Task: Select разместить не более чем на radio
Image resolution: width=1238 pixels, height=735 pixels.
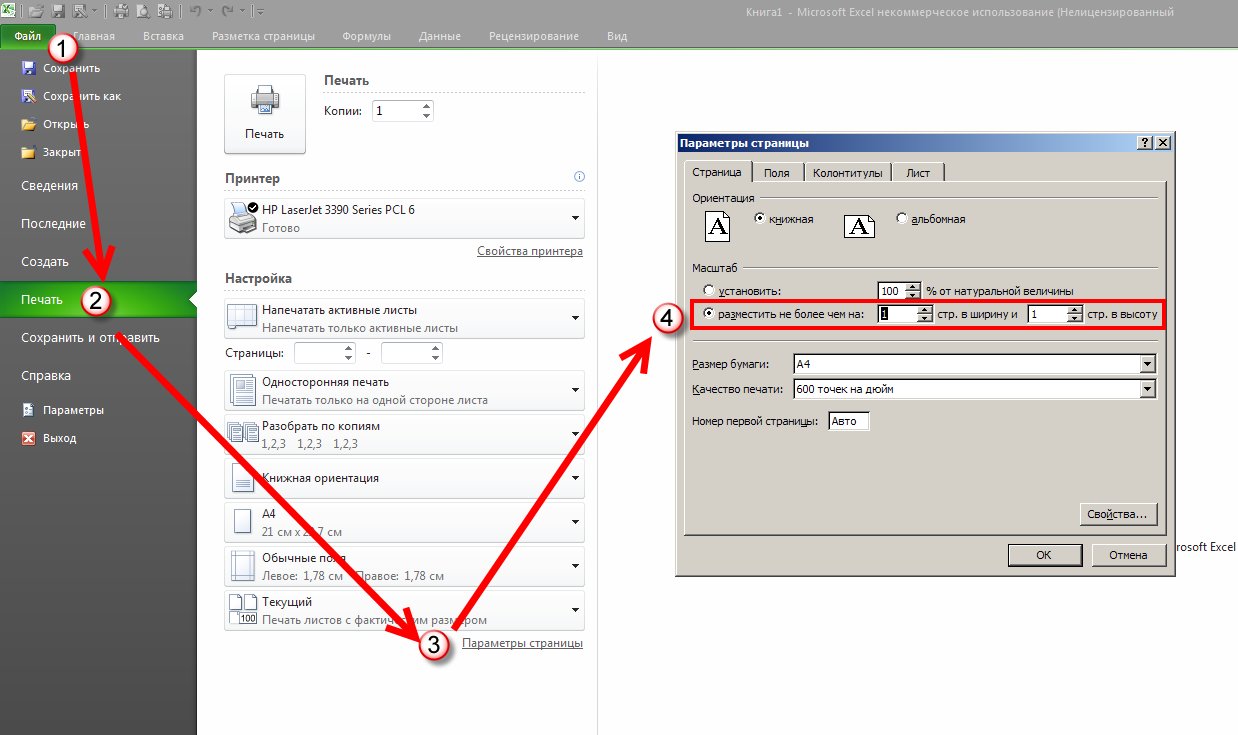Action: click(x=709, y=315)
